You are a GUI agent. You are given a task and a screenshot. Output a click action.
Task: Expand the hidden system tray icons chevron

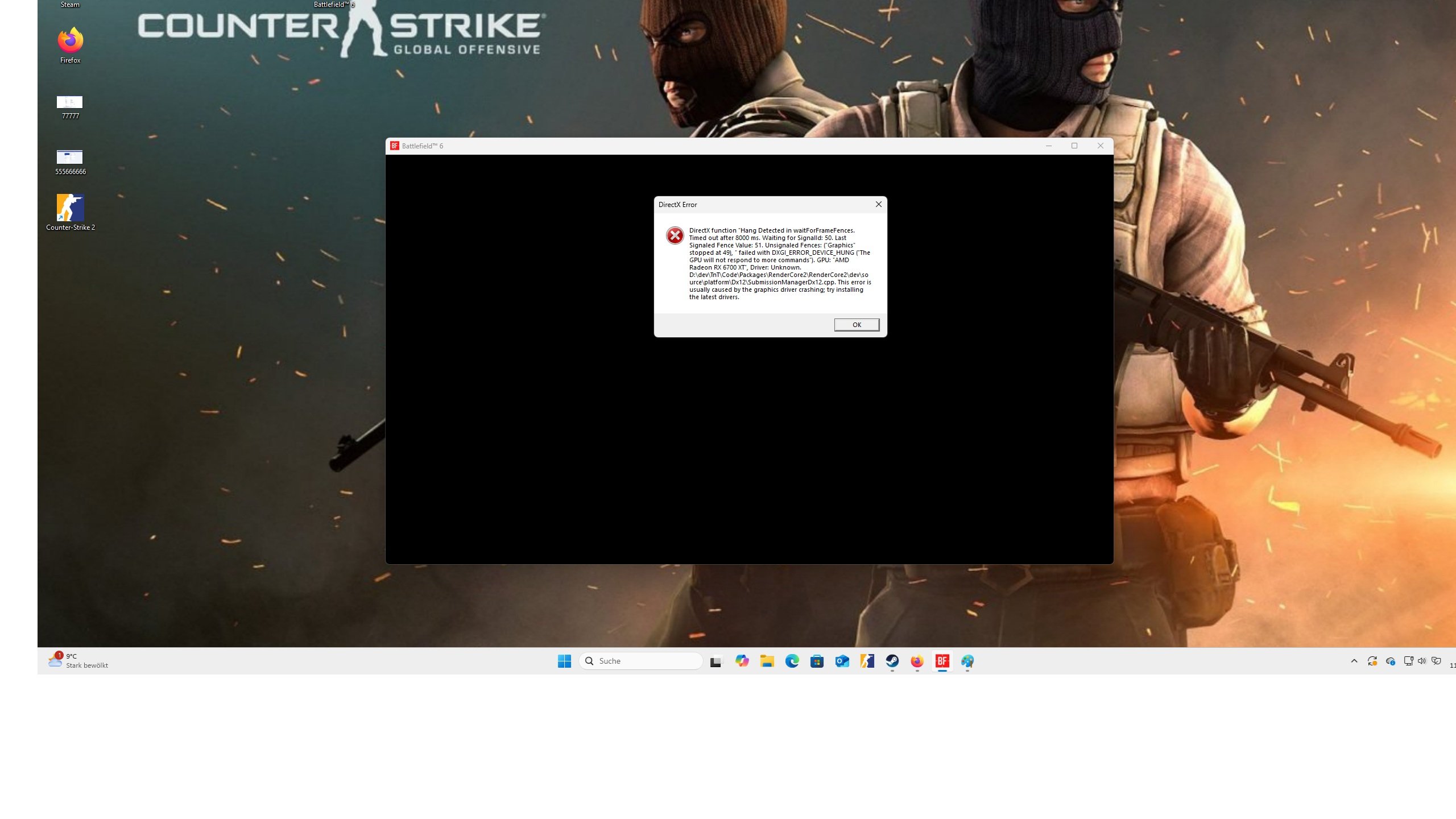pos(1354,661)
